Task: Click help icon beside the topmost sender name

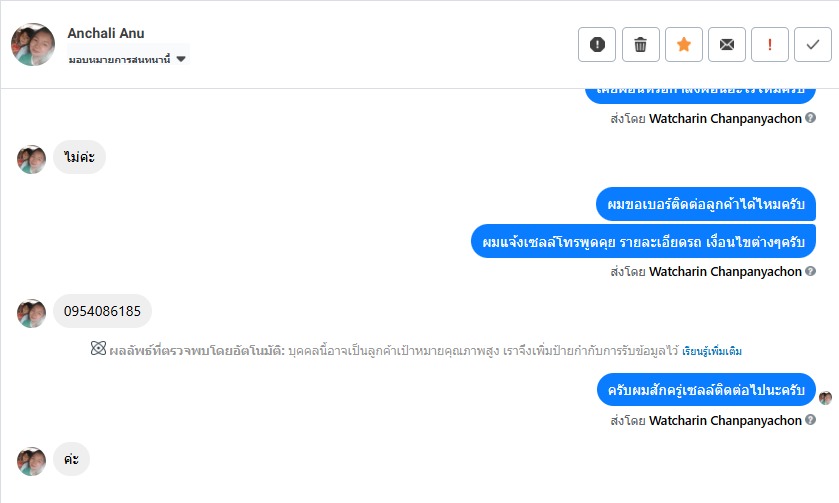Action: click(810, 118)
